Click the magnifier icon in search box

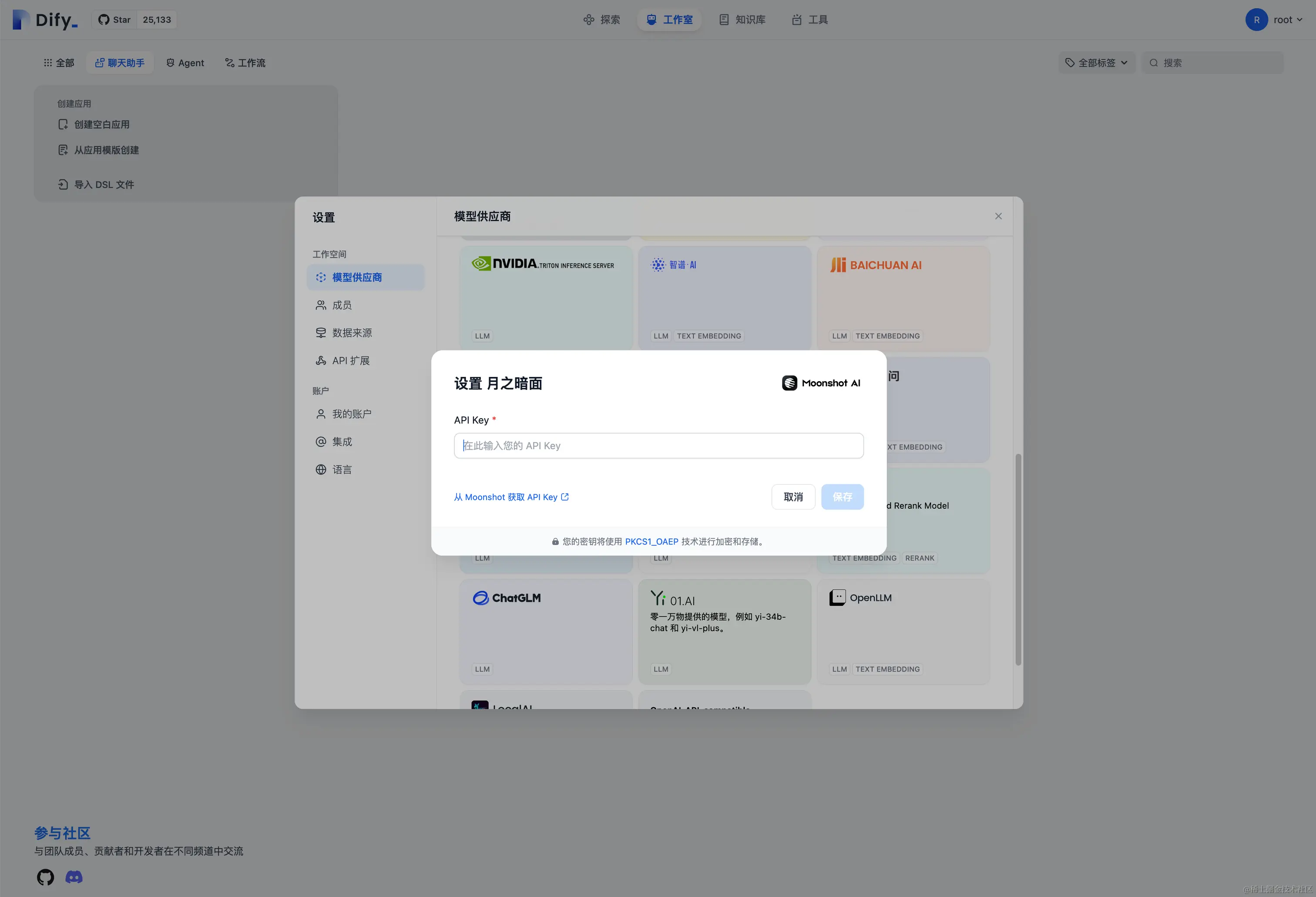(1154, 63)
